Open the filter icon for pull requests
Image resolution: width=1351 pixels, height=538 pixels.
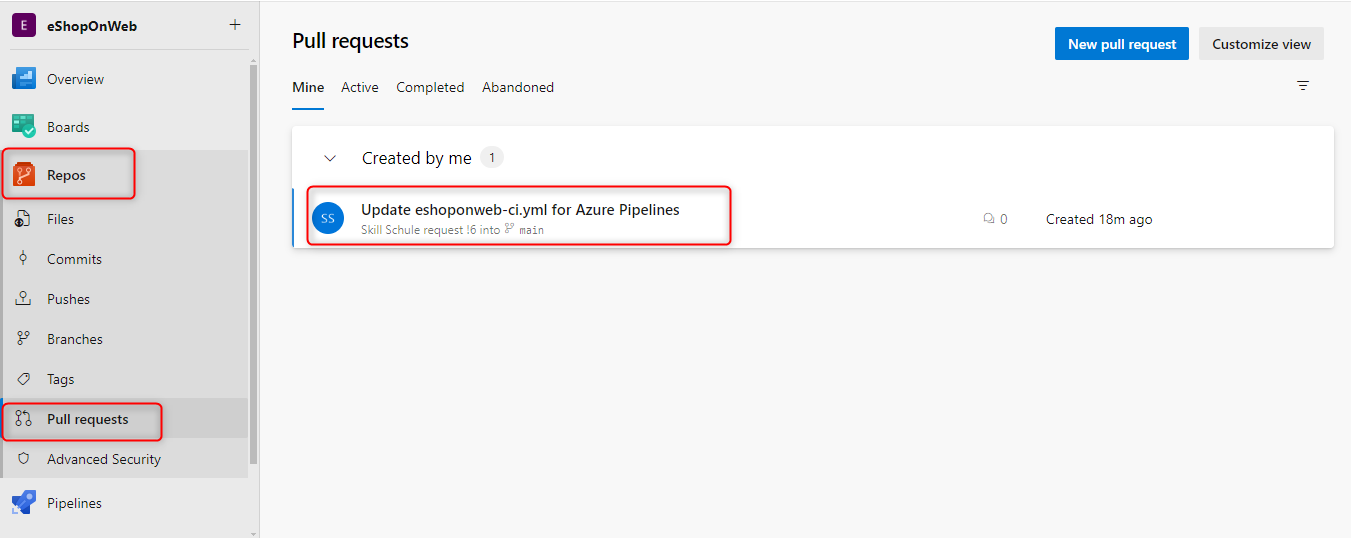pyautogui.click(x=1303, y=86)
